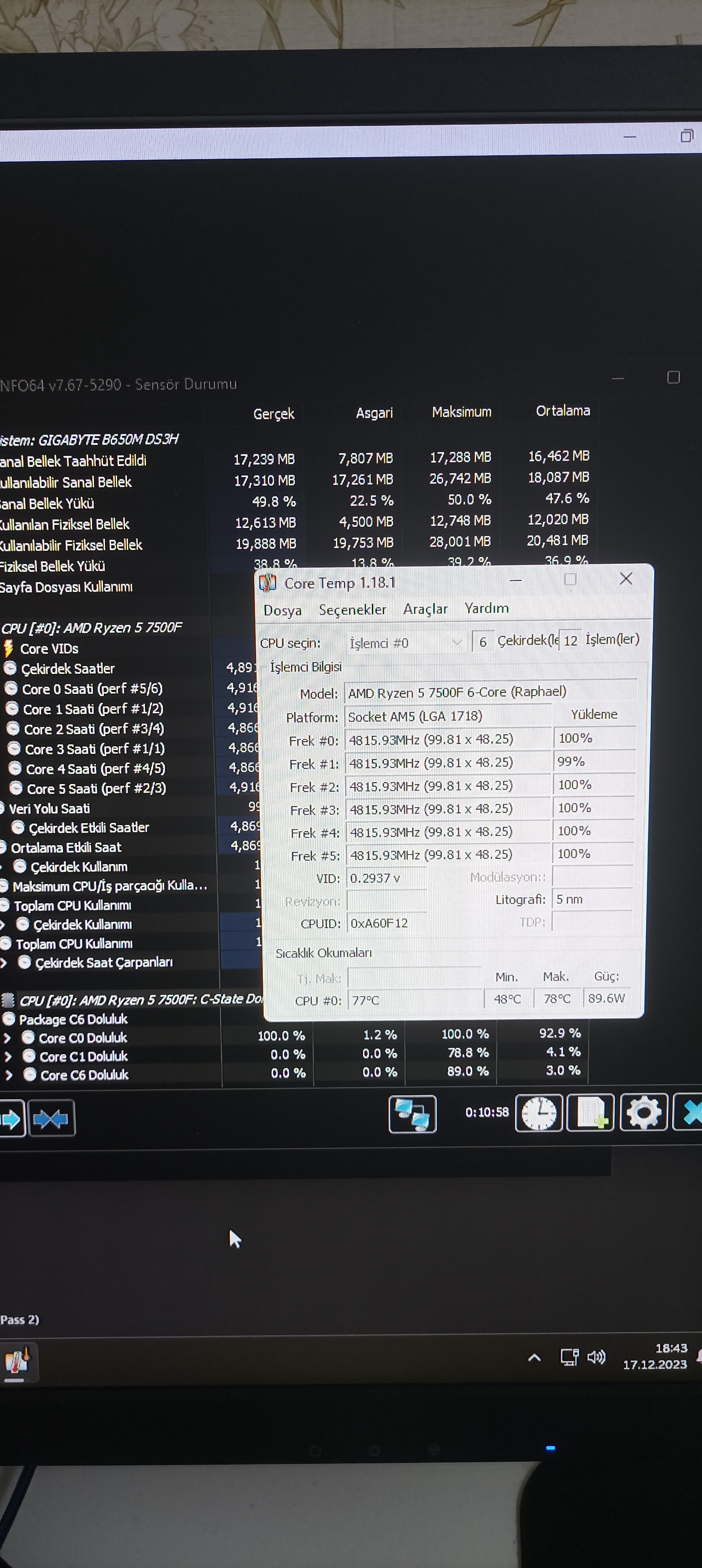Click the mak temperature value 78°C
702x1568 pixels.
coord(557,999)
